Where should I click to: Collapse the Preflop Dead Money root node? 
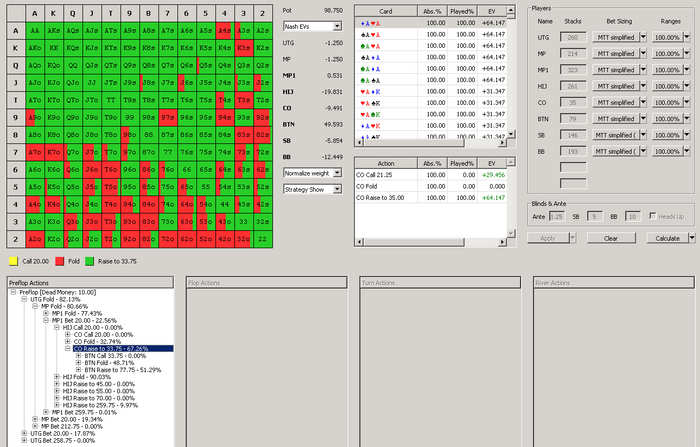pos(13,292)
